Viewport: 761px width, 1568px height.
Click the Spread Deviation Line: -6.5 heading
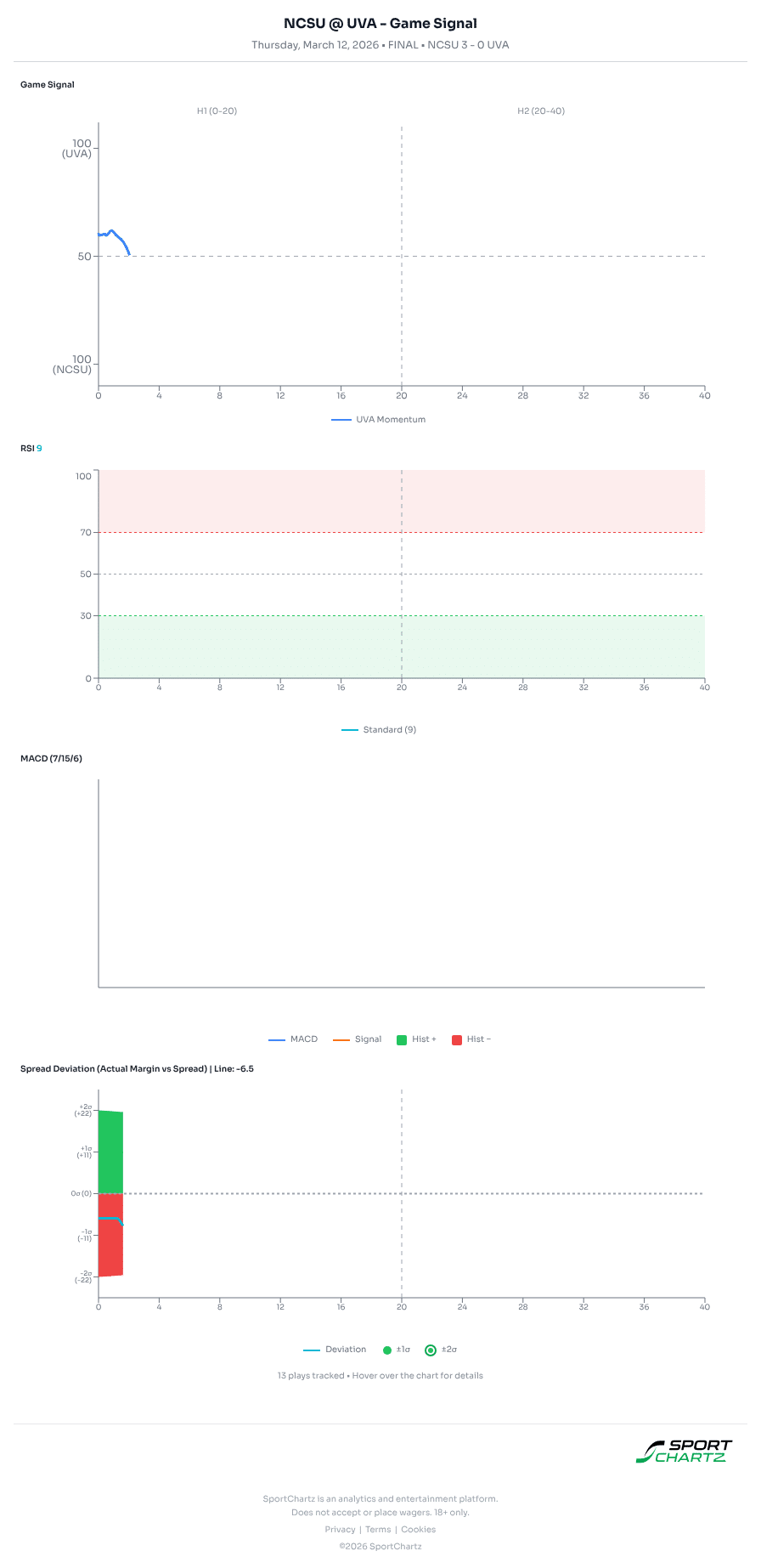pyautogui.click(x=137, y=1069)
